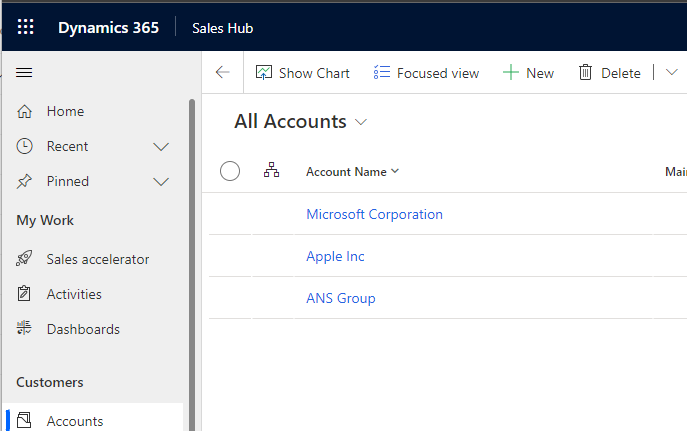Viewport: 687px width, 431px height.
Task: Click the Show Chart icon
Action: click(264, 73)
